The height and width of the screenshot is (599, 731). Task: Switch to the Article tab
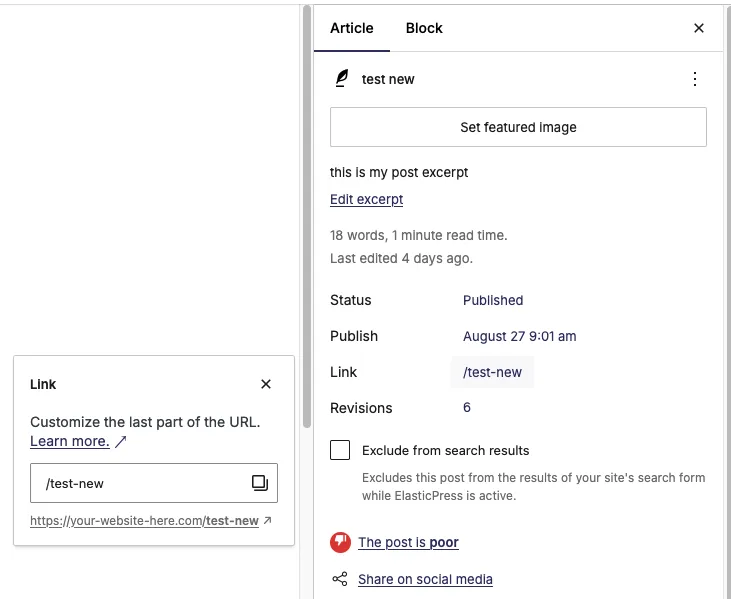pos(352,28)
